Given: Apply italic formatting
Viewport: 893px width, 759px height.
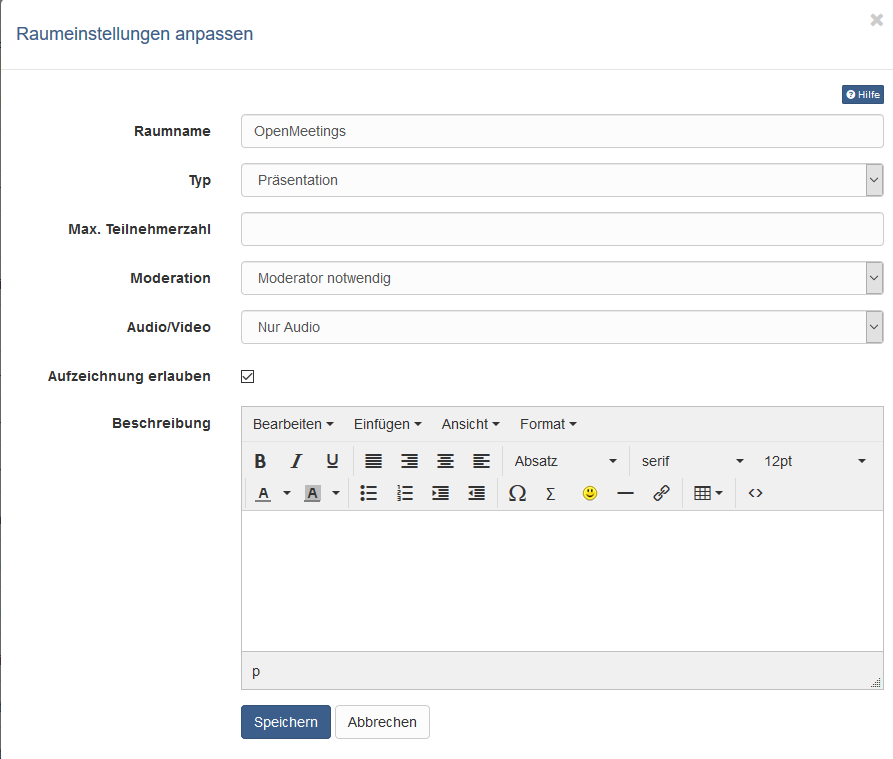Looking at the screenshot, I should (296, 461).
